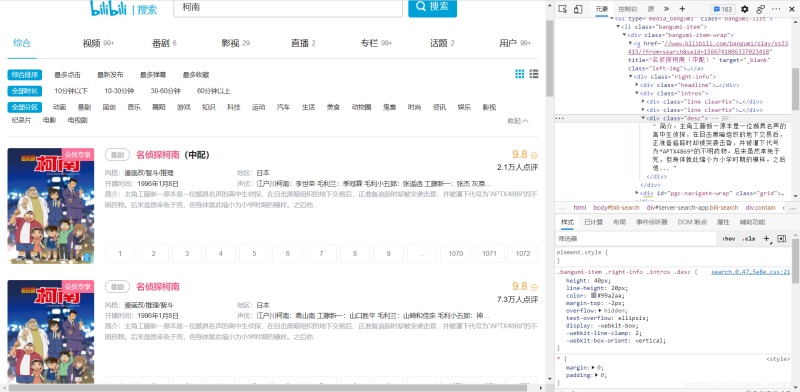Click the blue 搜索 search button
800x392 pixels.
[432, 7]
